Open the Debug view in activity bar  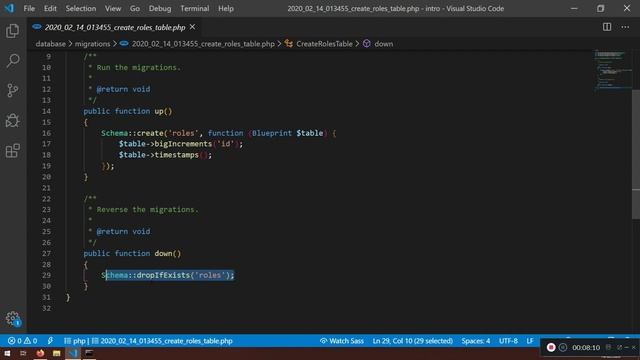pos(13,120)
